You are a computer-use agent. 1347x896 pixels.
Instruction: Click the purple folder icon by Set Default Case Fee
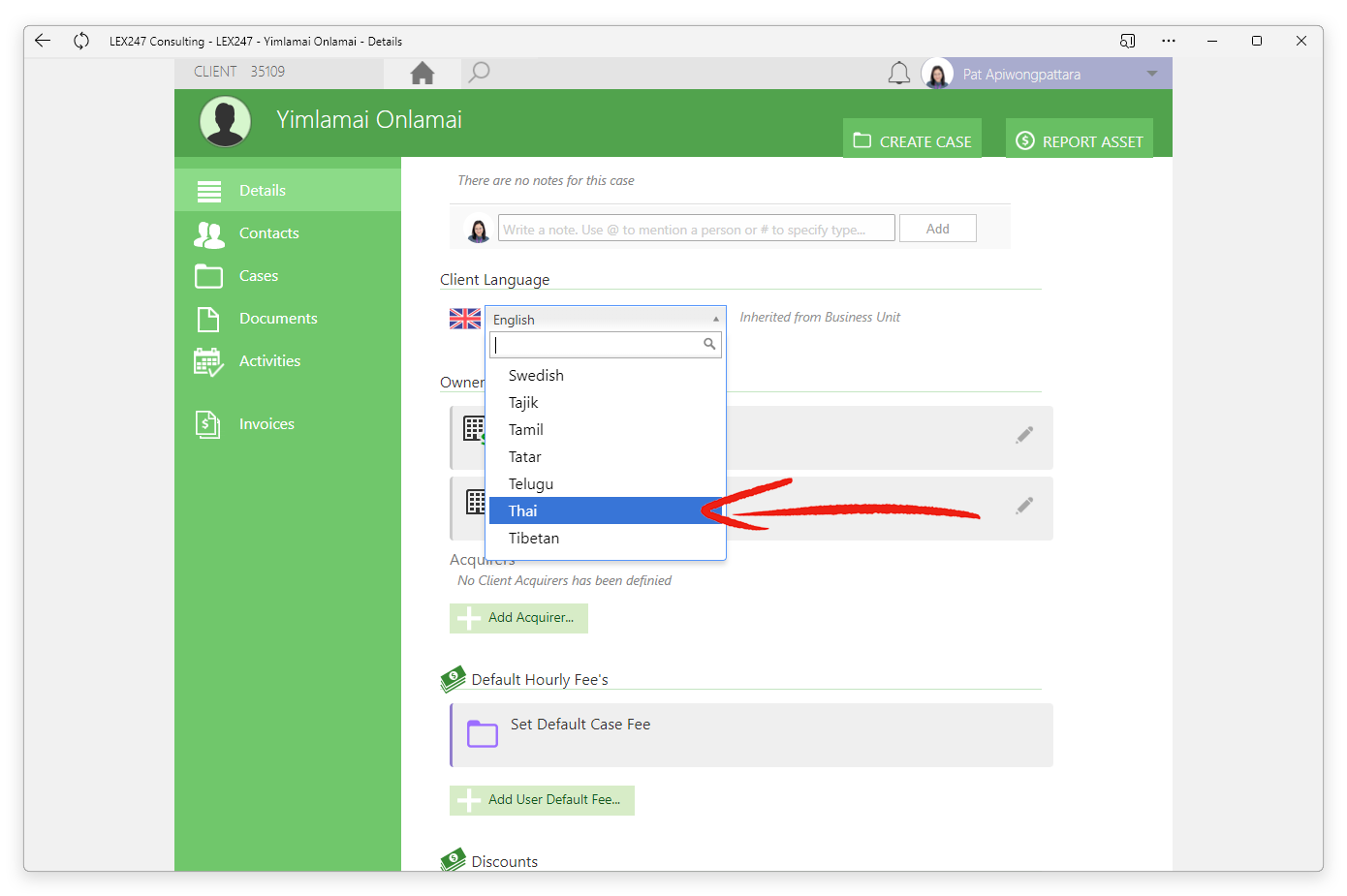(x=483, y=733)
